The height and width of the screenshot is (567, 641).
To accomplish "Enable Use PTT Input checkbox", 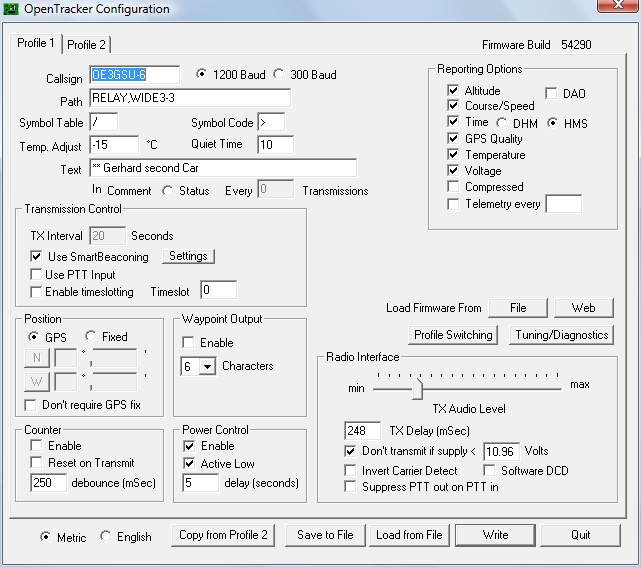I will pos(36,274).
